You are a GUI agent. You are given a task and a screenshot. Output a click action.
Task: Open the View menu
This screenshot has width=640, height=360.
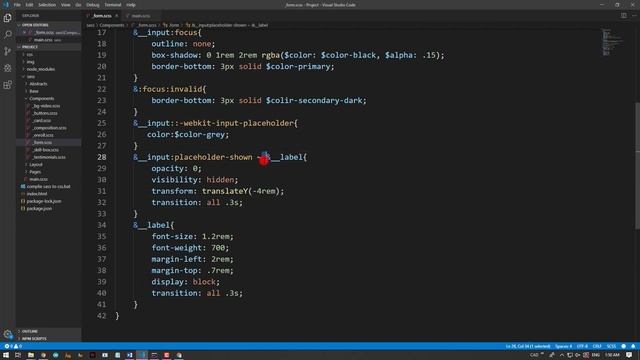[x=66, y=5]
